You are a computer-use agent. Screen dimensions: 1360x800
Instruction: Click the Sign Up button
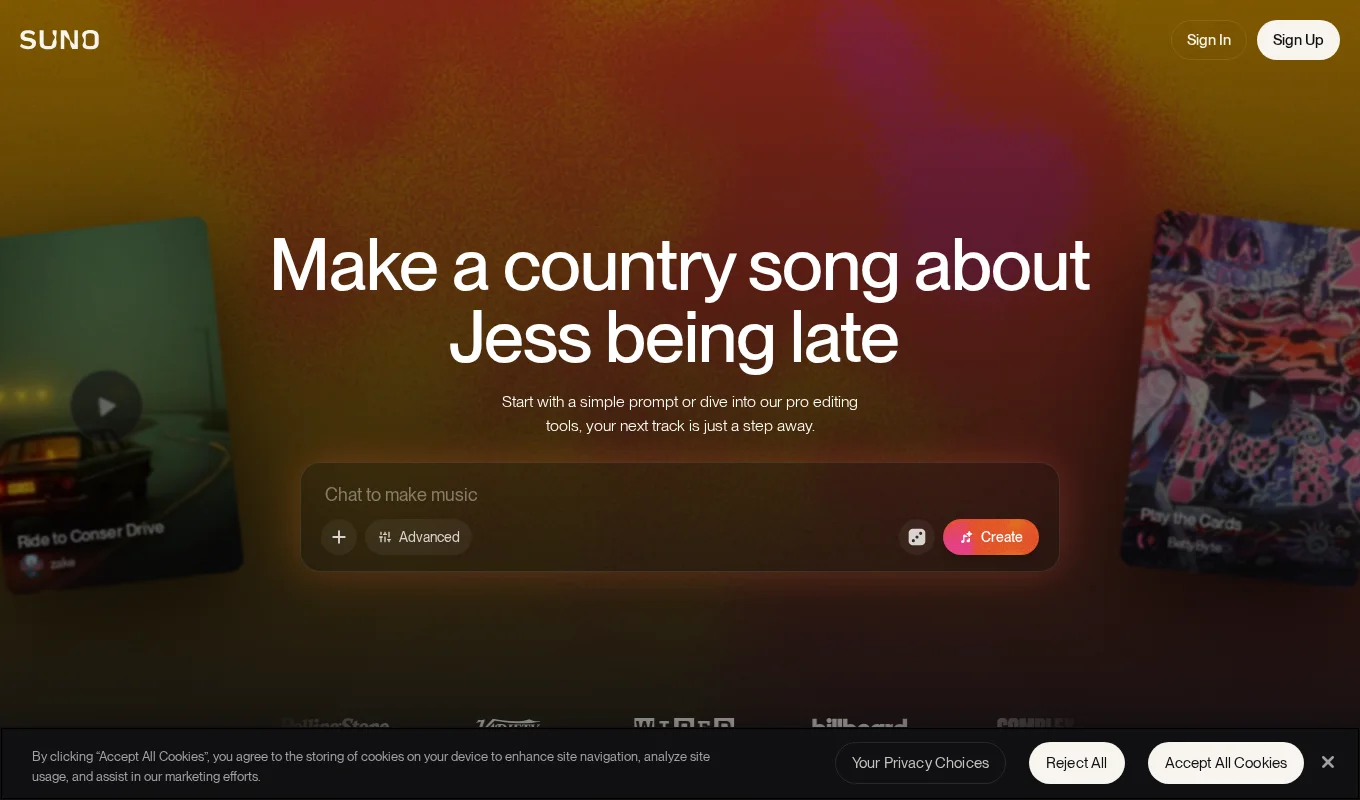point(1298,40)
